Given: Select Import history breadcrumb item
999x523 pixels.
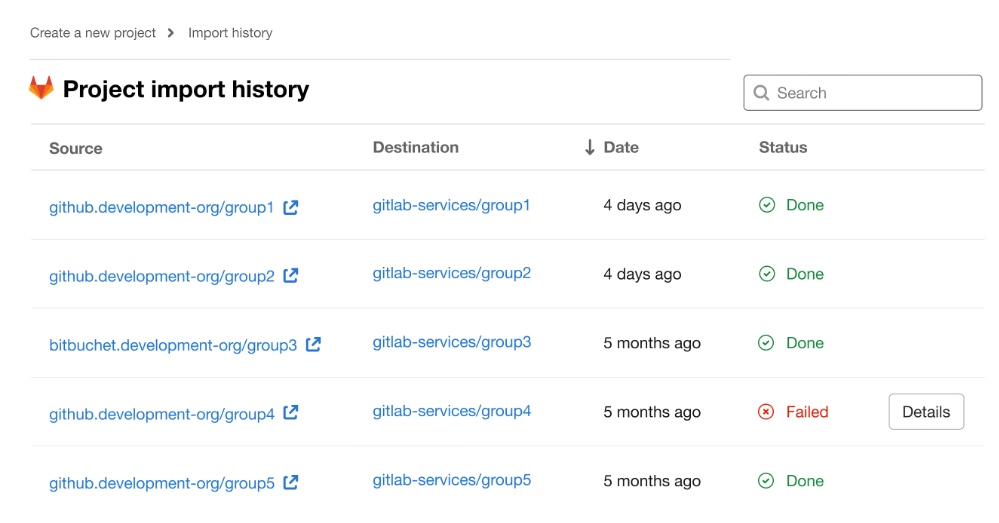Looking at the screenshot, I should tap(230, 33).
